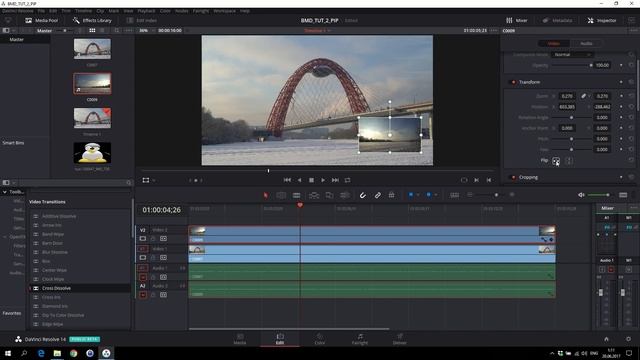Click the Zoom row reset arrow

tap(631, 96)
